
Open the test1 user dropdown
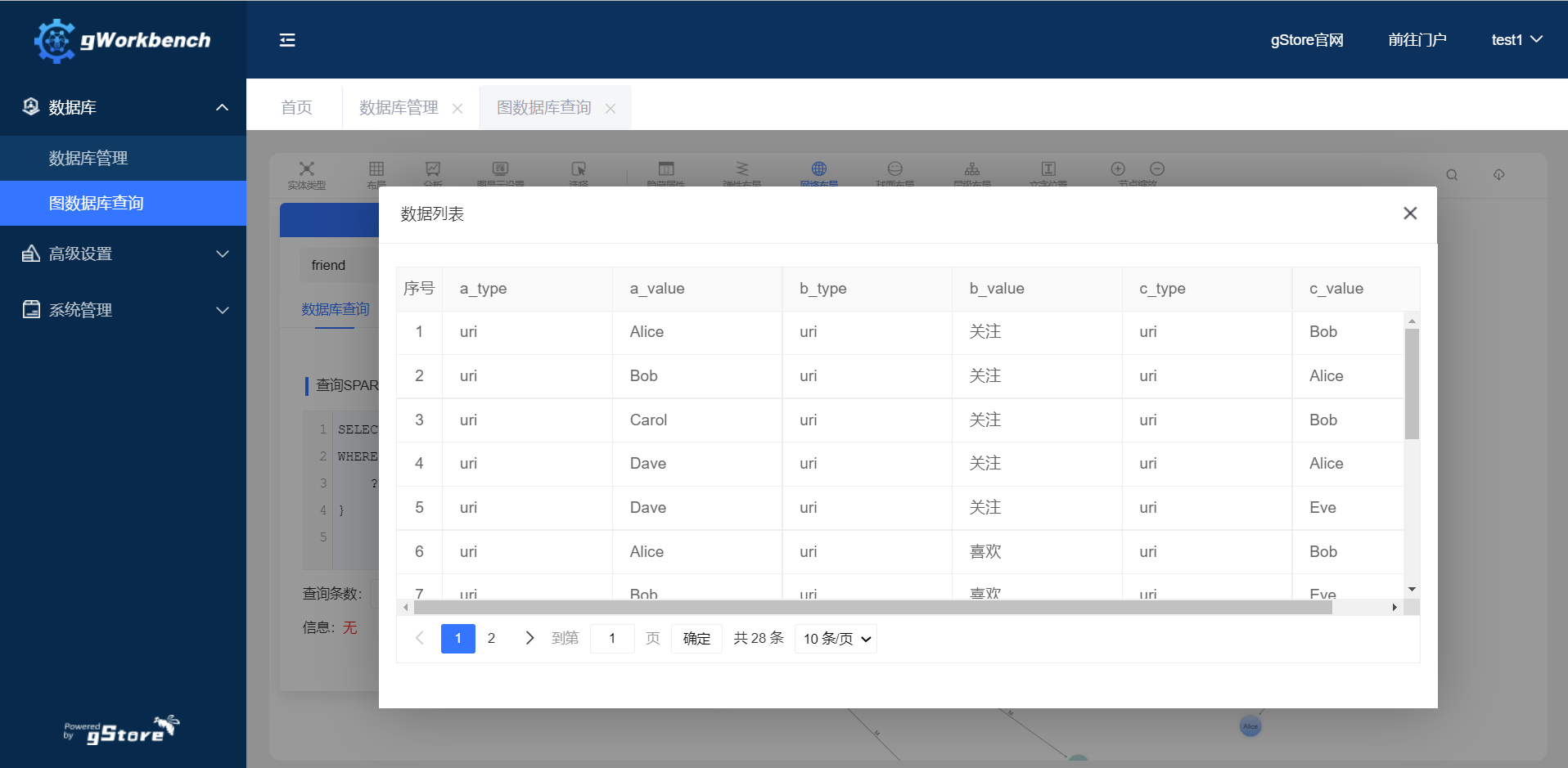point(1516,40)
